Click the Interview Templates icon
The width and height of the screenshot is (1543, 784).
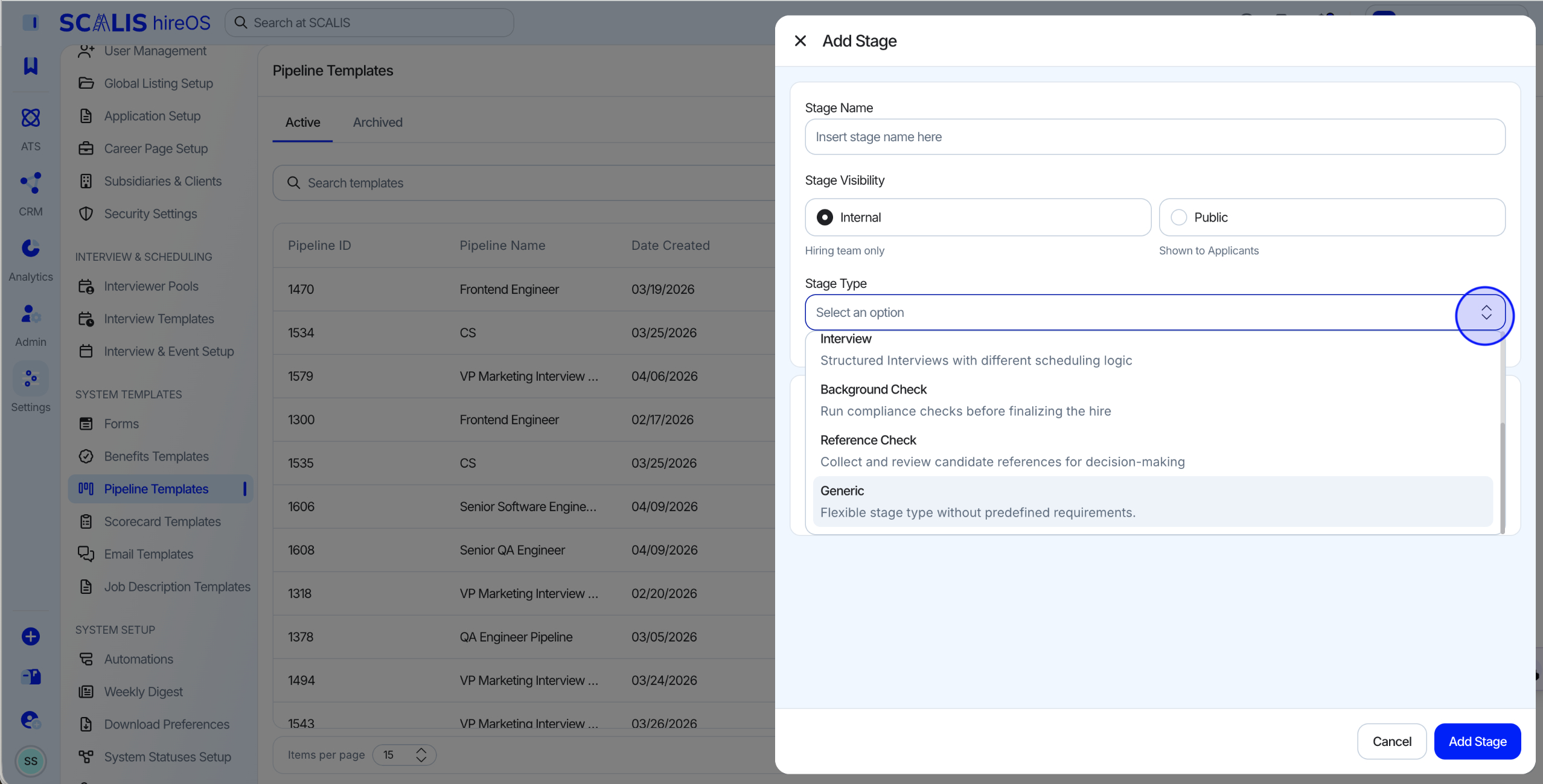pyautogui.click(x=86, y=319)
